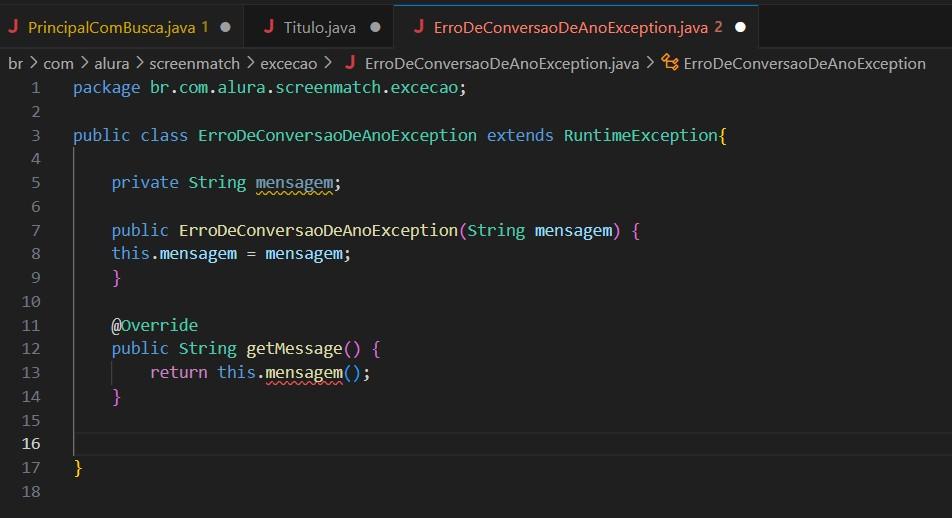Click the problems count '2' on ErroDeConversaoDeAnoException tab
Viewport: 952px width, 518px height.
click(718, 27)
